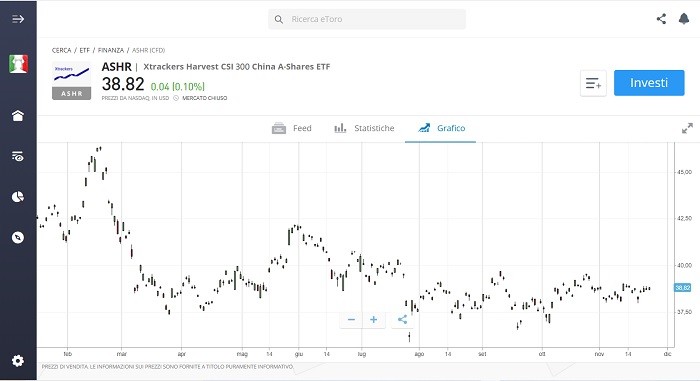Zoom out the chart with the minus button
The width and height of the screenshot is (700, 381).
[x=351, y=319]
